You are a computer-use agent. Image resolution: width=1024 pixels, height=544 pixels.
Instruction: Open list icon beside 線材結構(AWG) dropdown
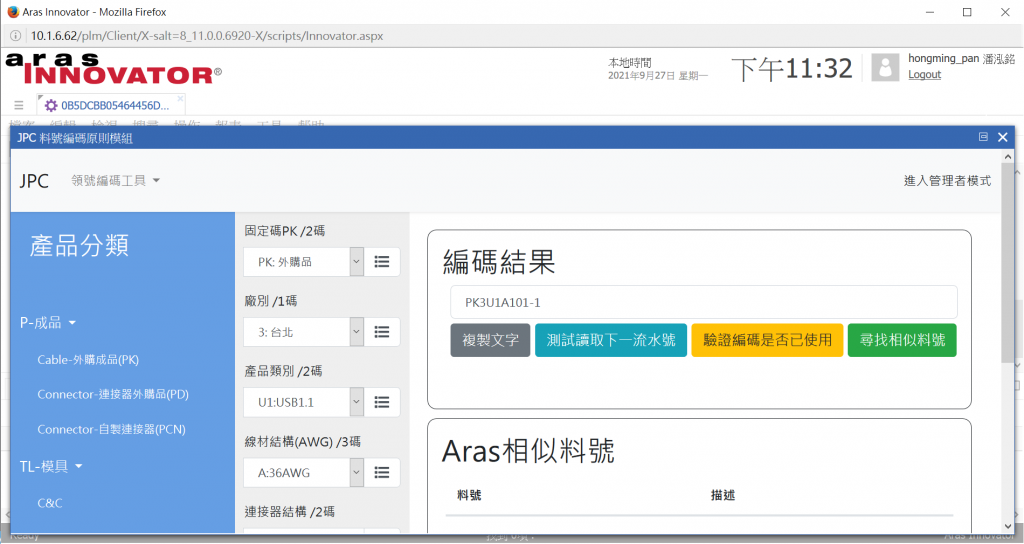pos(382,473)
